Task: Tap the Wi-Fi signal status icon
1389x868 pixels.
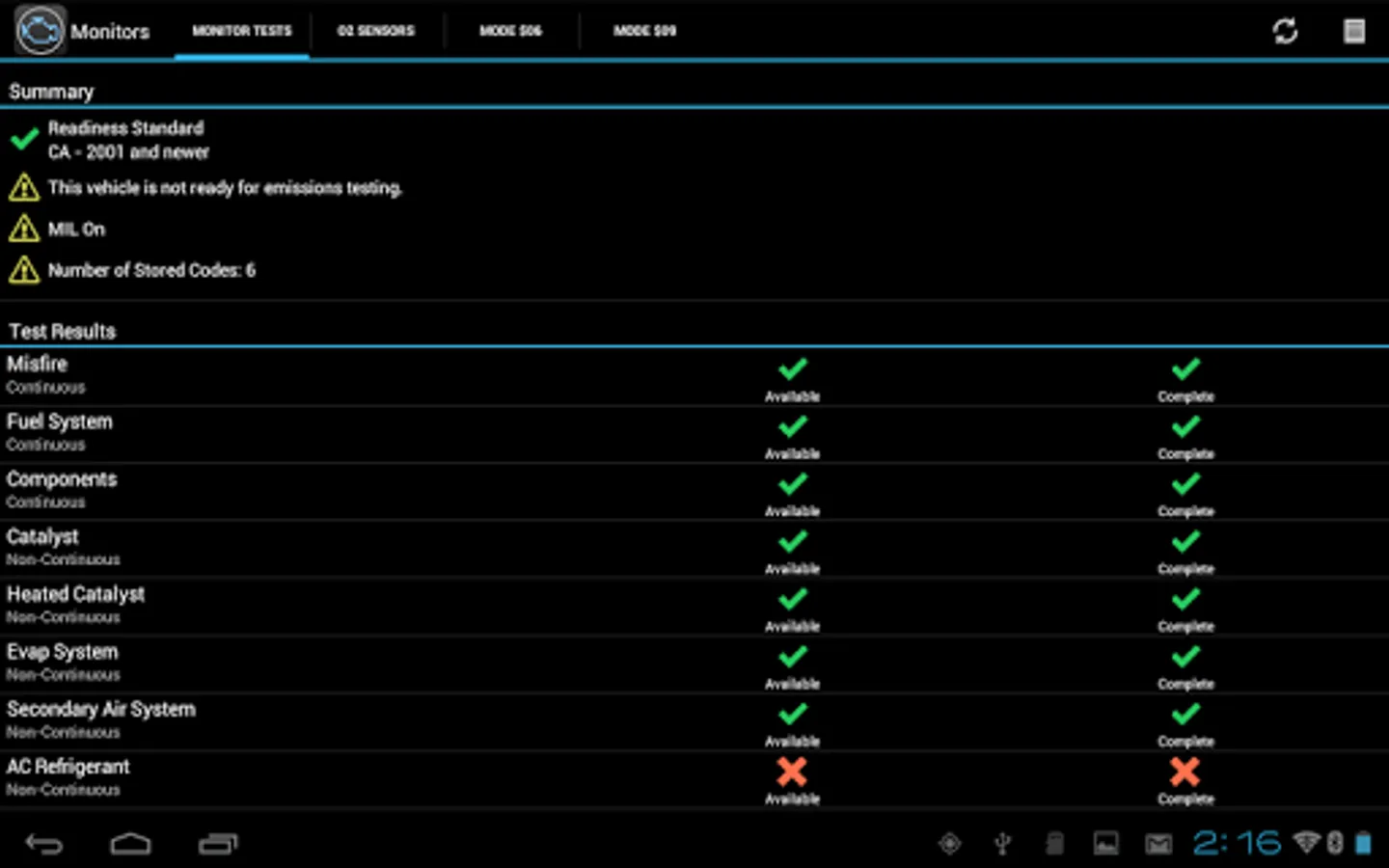Action: pyautogui.click(x=1307, y=843)
